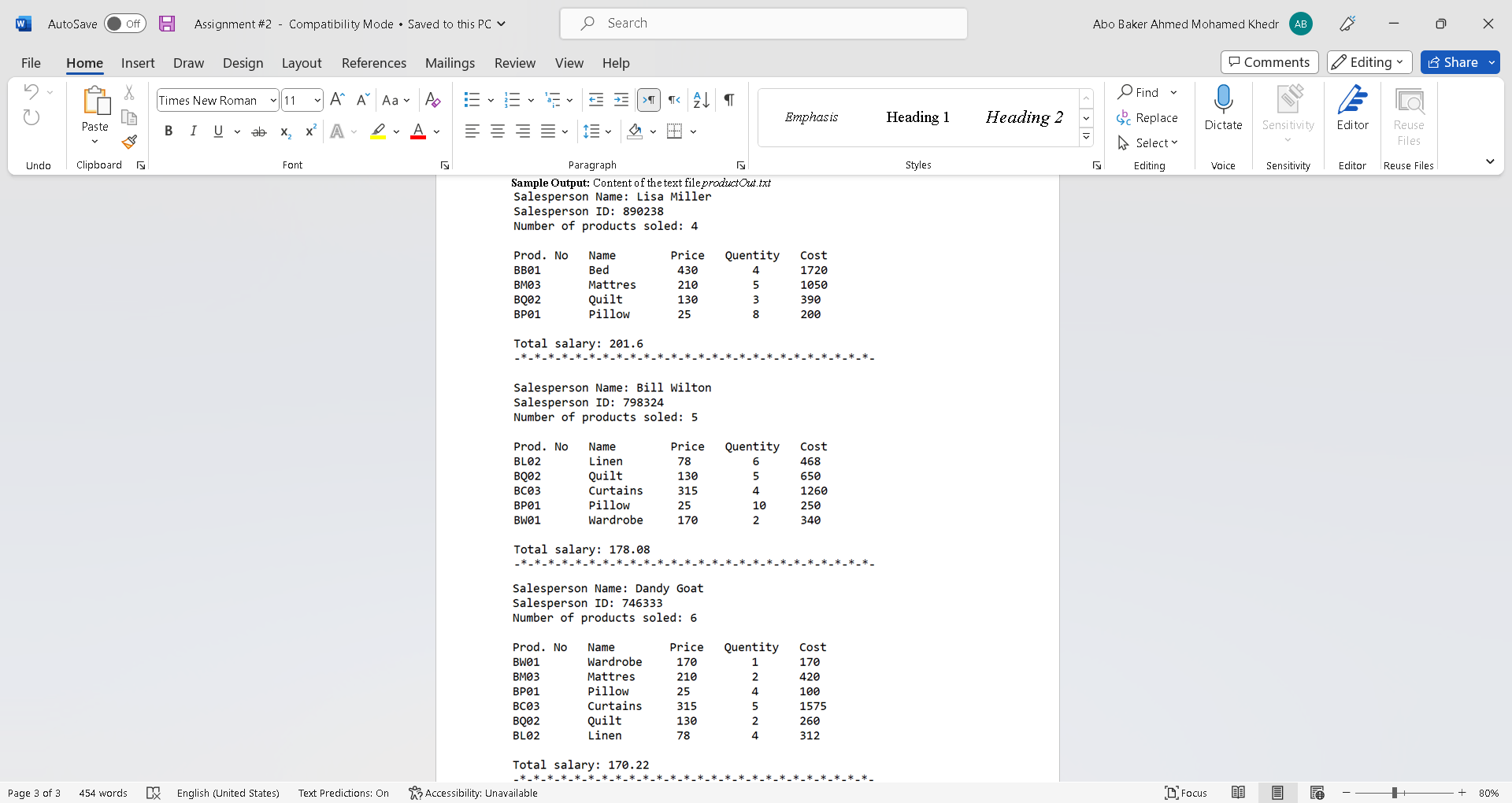Open bullet list style dropdown
1512x803 pixels.
click(x=490, y=100)
